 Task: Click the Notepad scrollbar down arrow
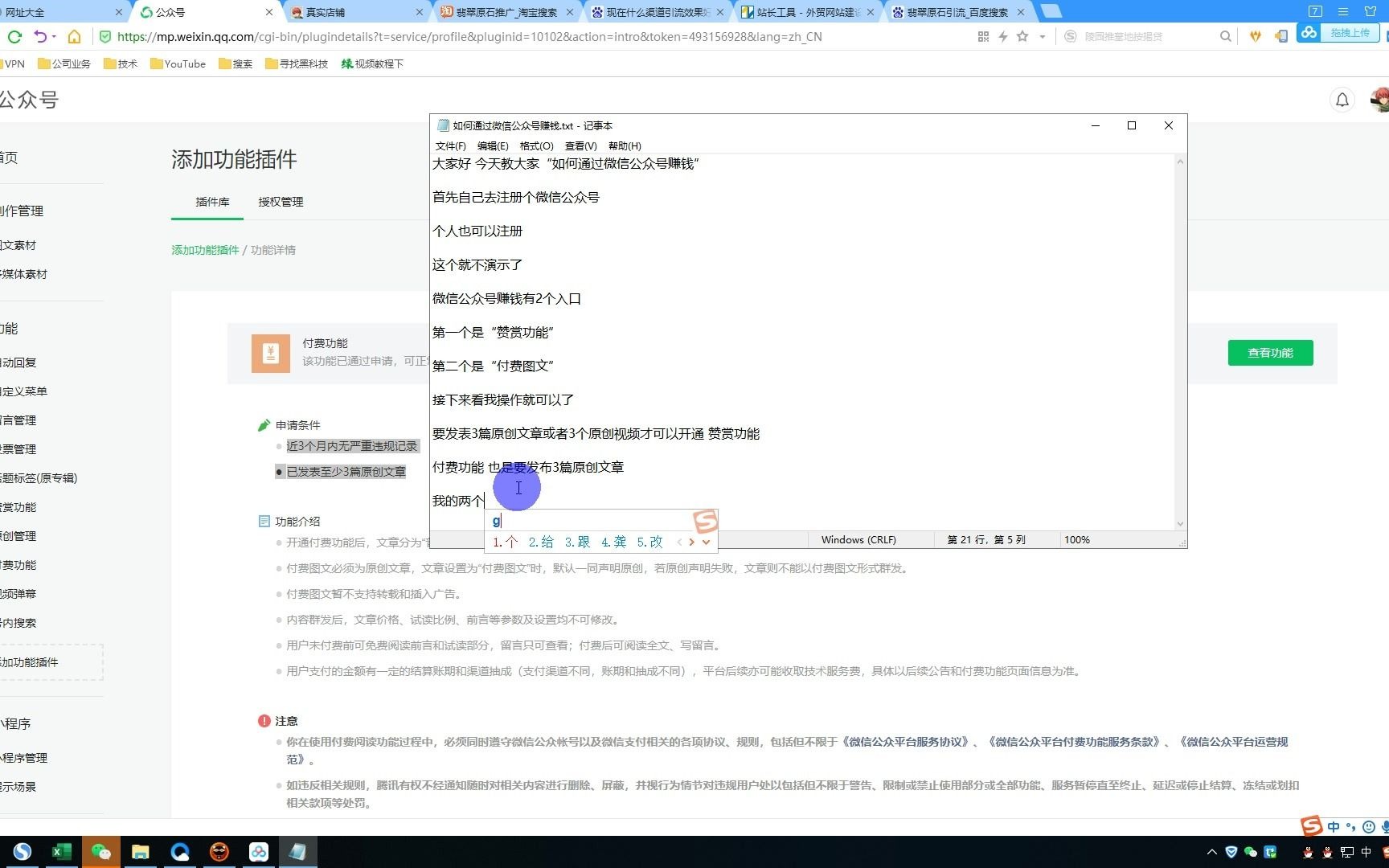click(1180, 524)
